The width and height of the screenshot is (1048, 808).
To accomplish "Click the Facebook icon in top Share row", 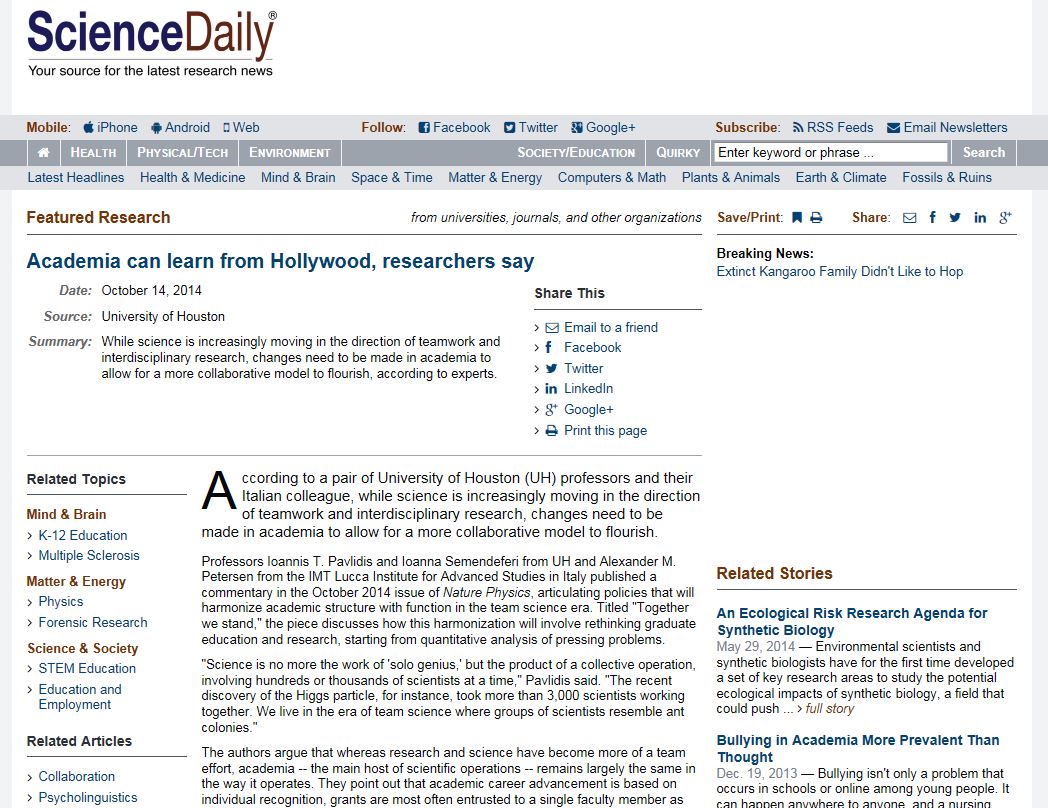I will coord(932,217).
